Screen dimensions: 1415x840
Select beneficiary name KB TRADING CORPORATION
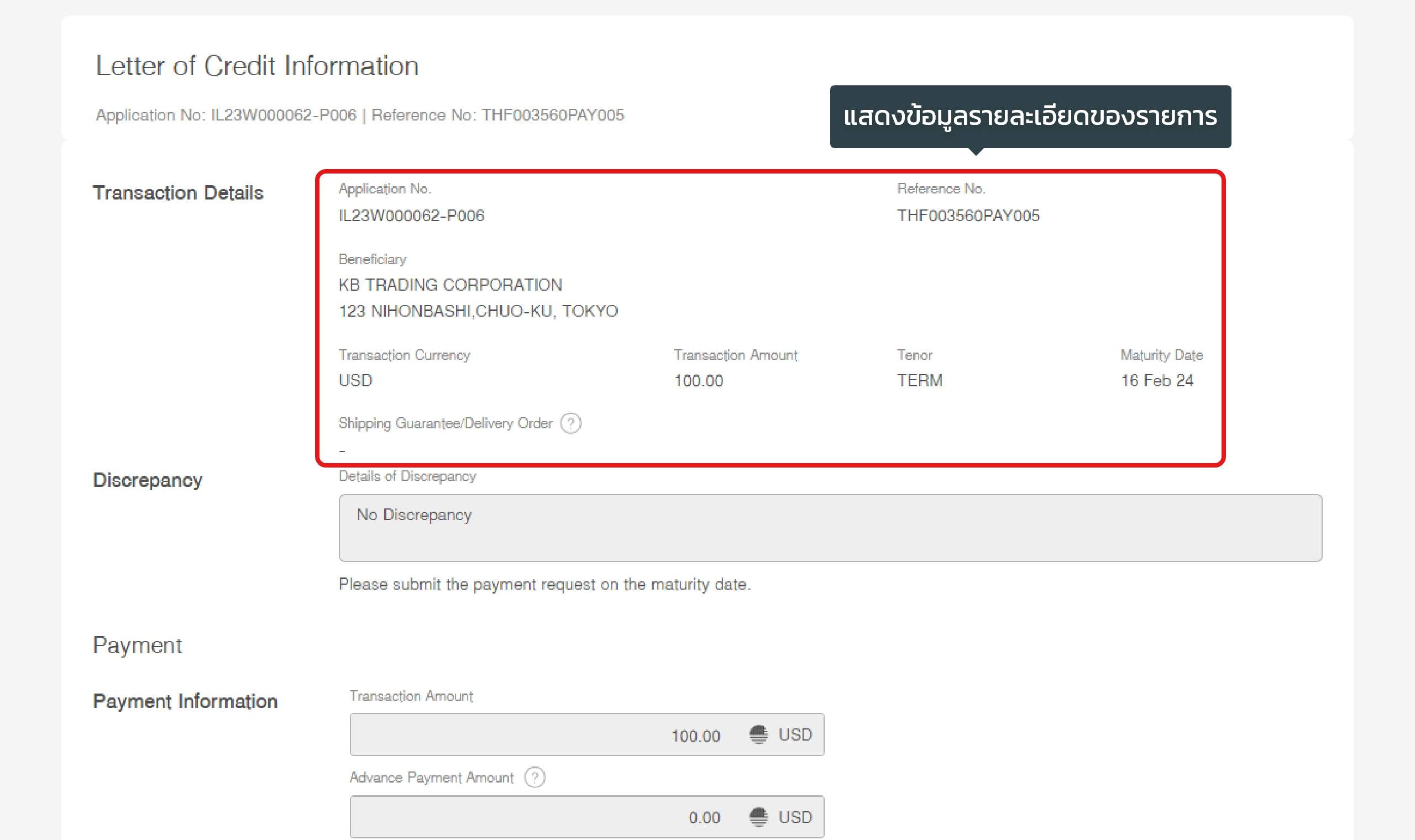[x=450, y=285]
